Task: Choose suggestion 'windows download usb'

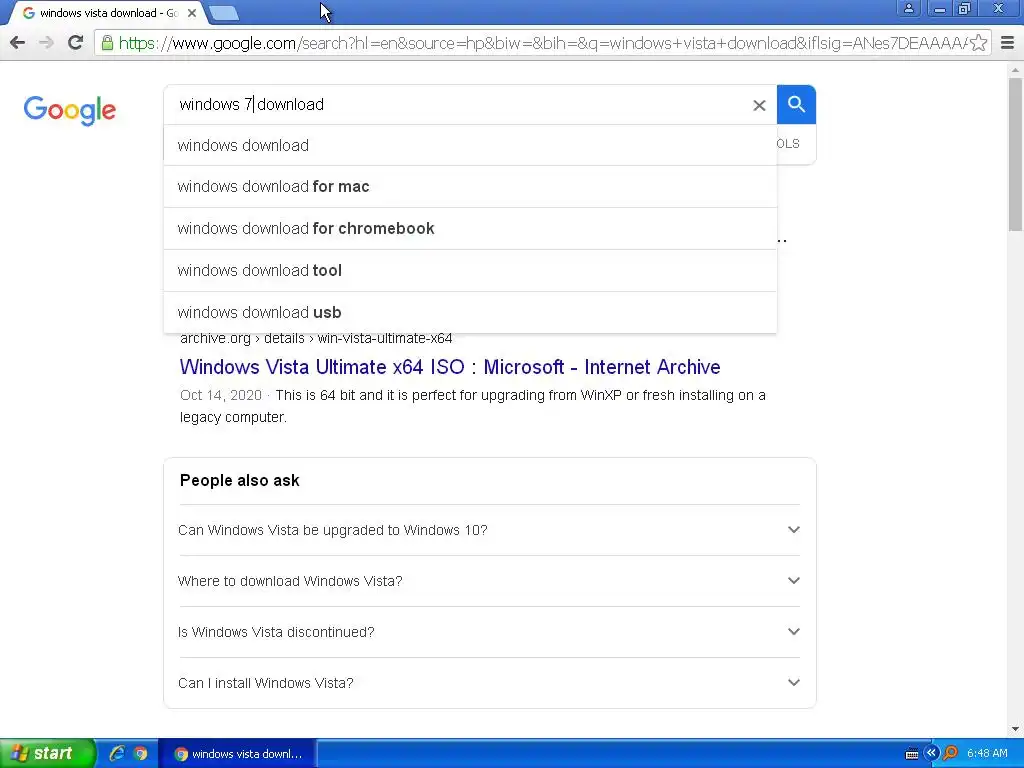Action: point(470,312)
